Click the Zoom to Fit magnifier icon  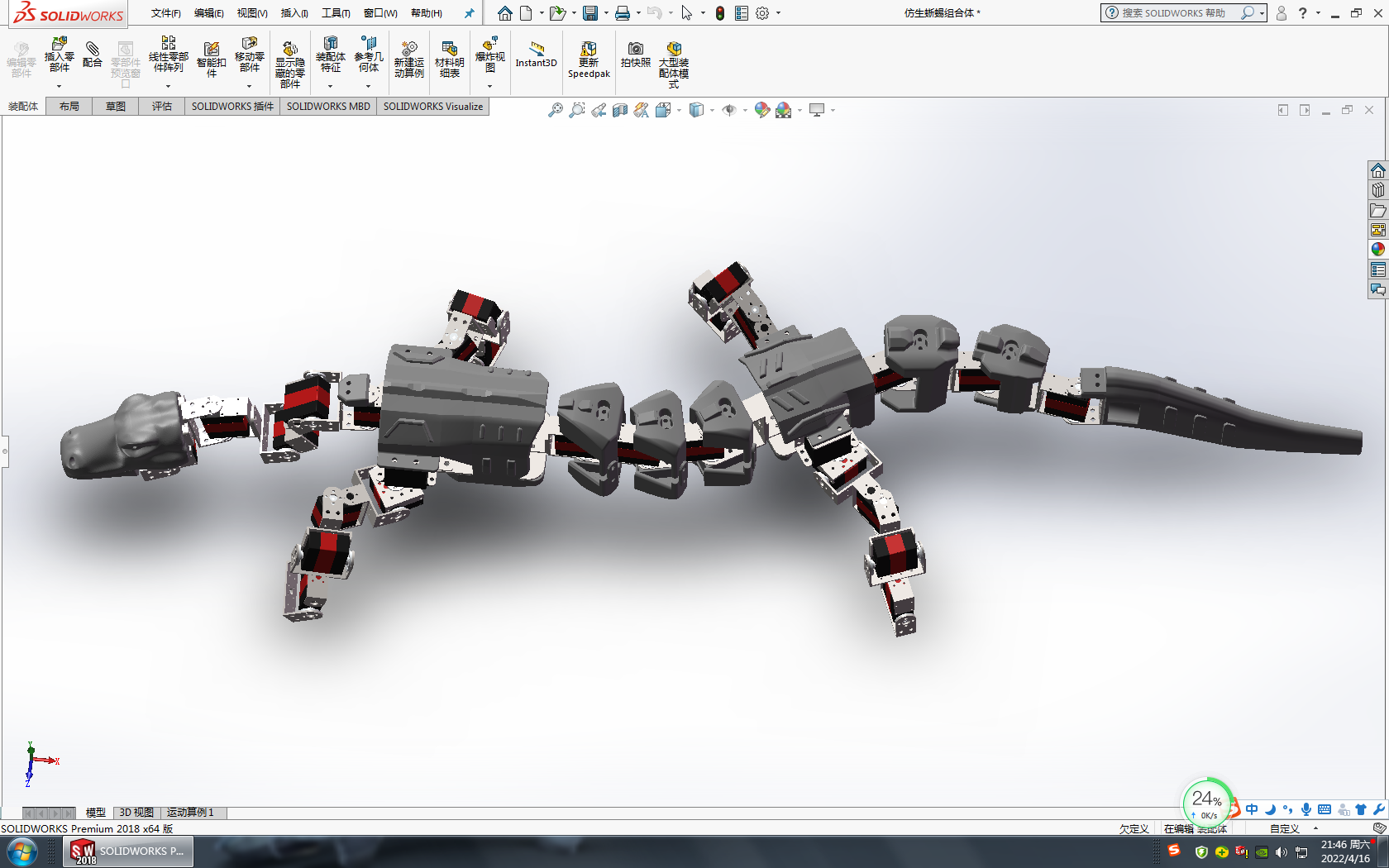coord(556,110)
